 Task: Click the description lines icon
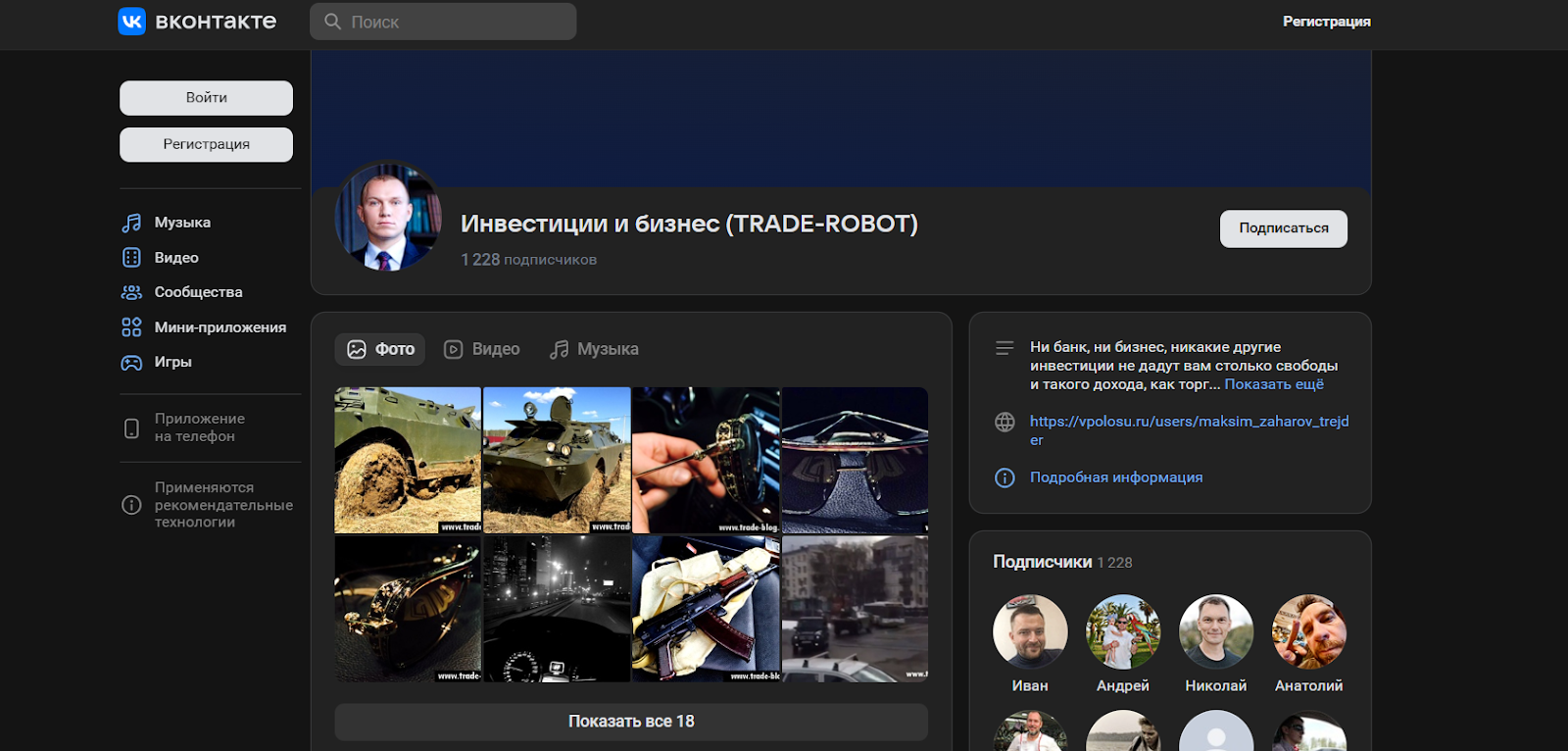pyautogui.click(x=1004, y=348)
